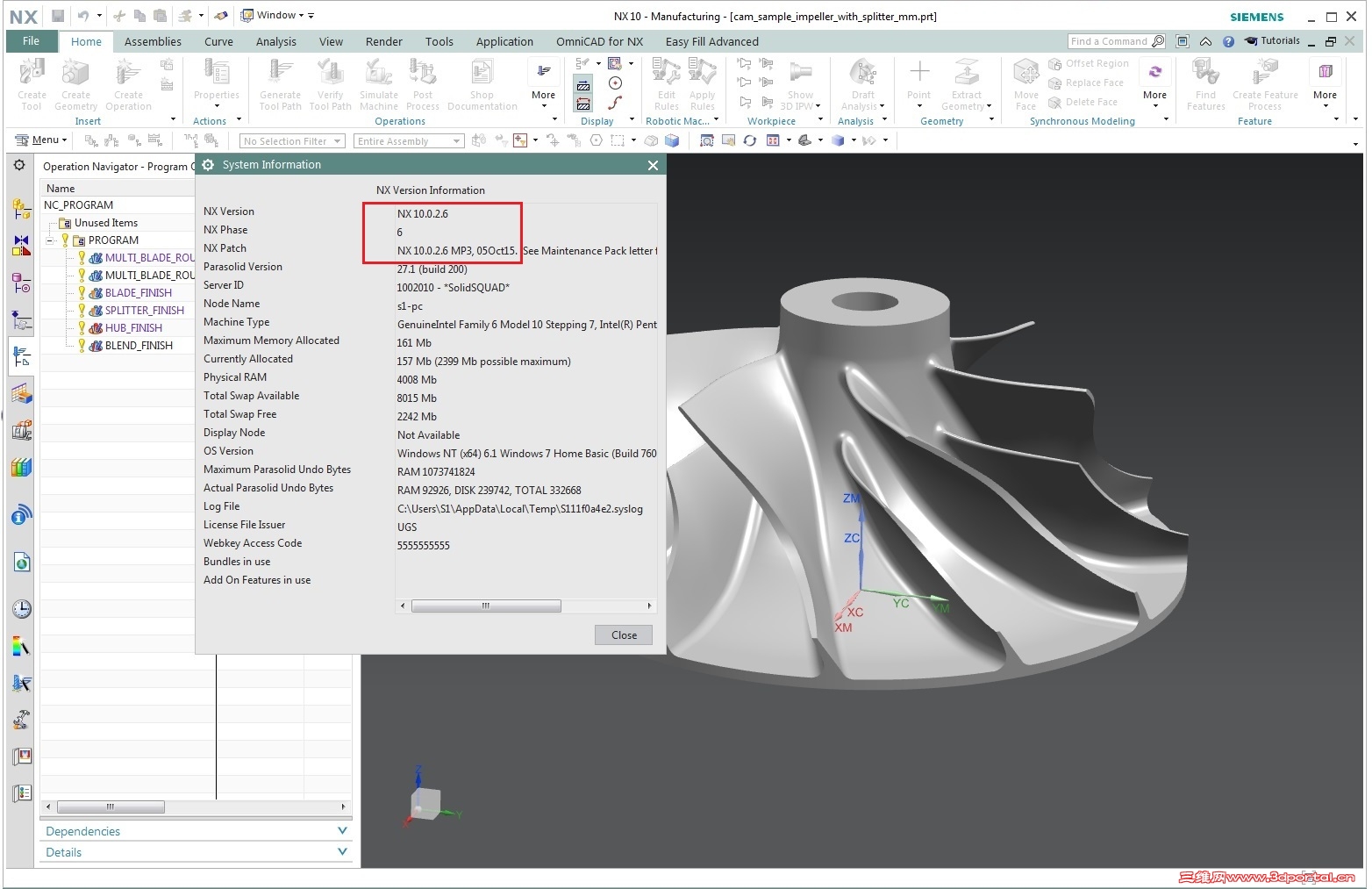
Task: Click the Cut scissors icon
Action: tap(119, 16)
